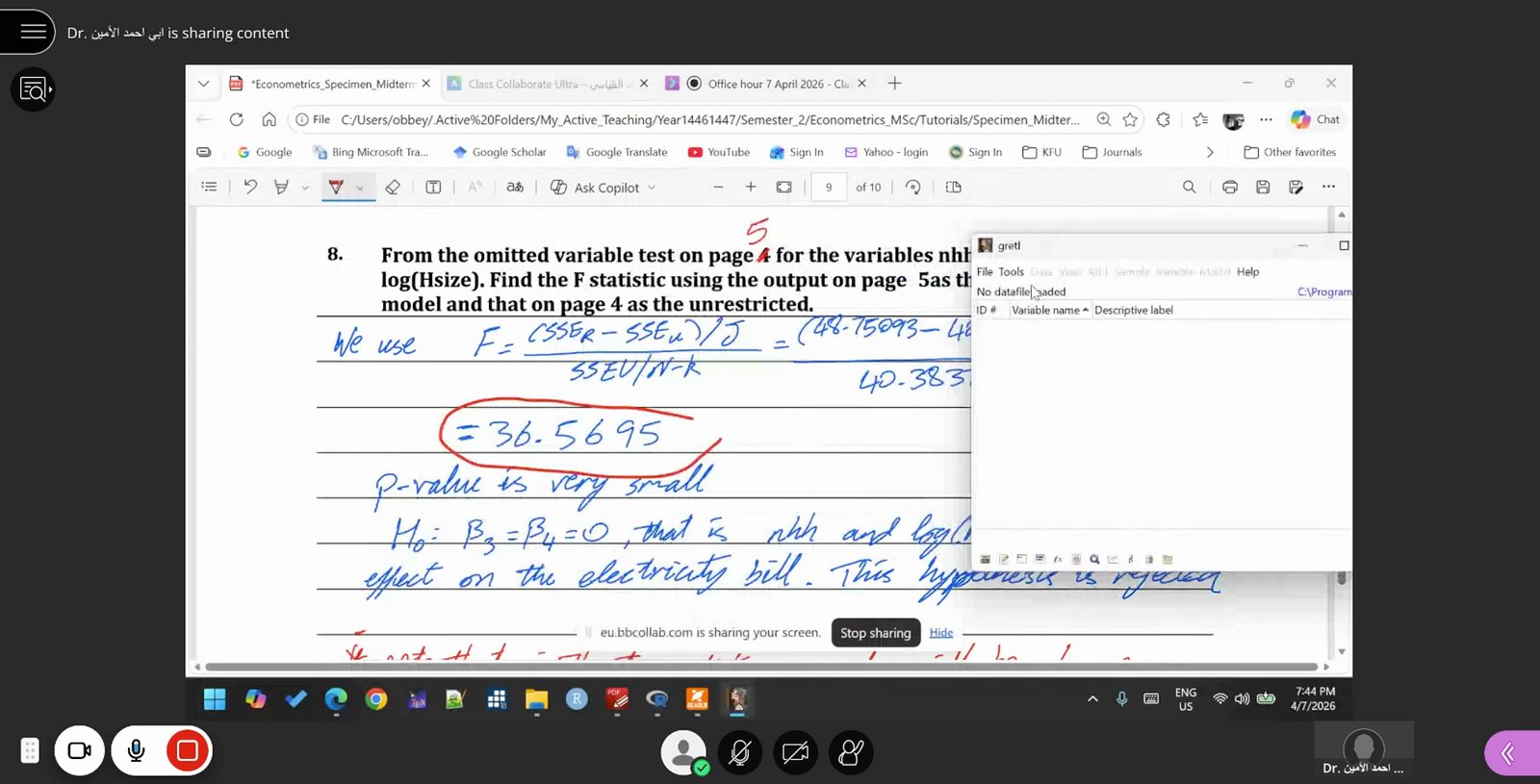Print the PDF document
The height and width of the screenshot is (784, 1540).
click(x=1230, y=188)
